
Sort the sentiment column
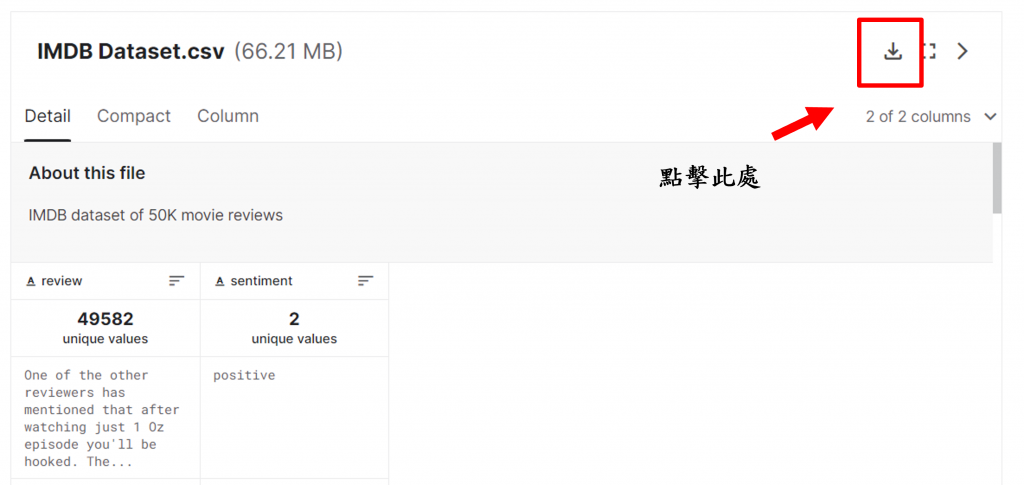pyautogui.click(x=365, y=281)
